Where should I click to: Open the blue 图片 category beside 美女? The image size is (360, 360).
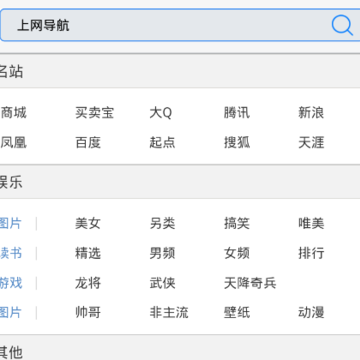(11, 223)
